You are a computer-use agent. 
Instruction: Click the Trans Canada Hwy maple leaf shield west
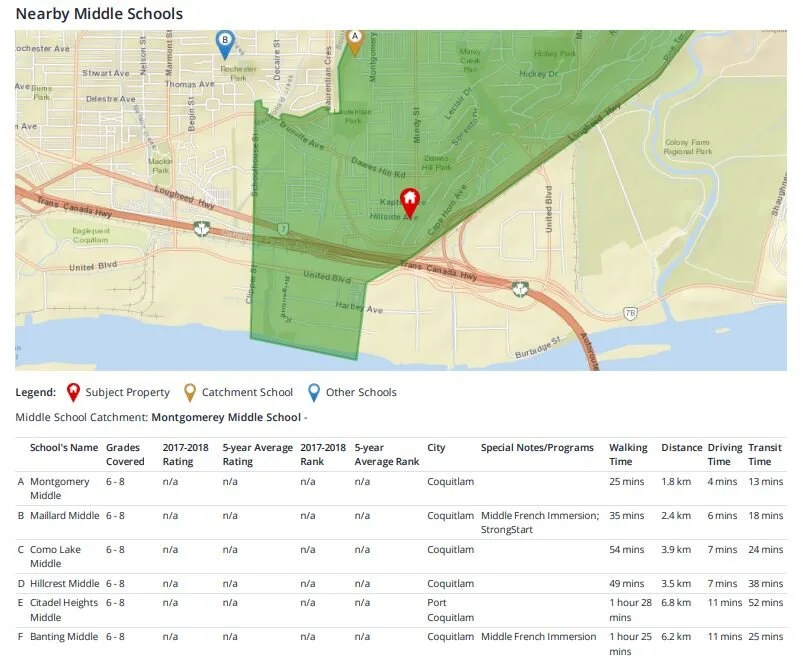click(202, 228)
